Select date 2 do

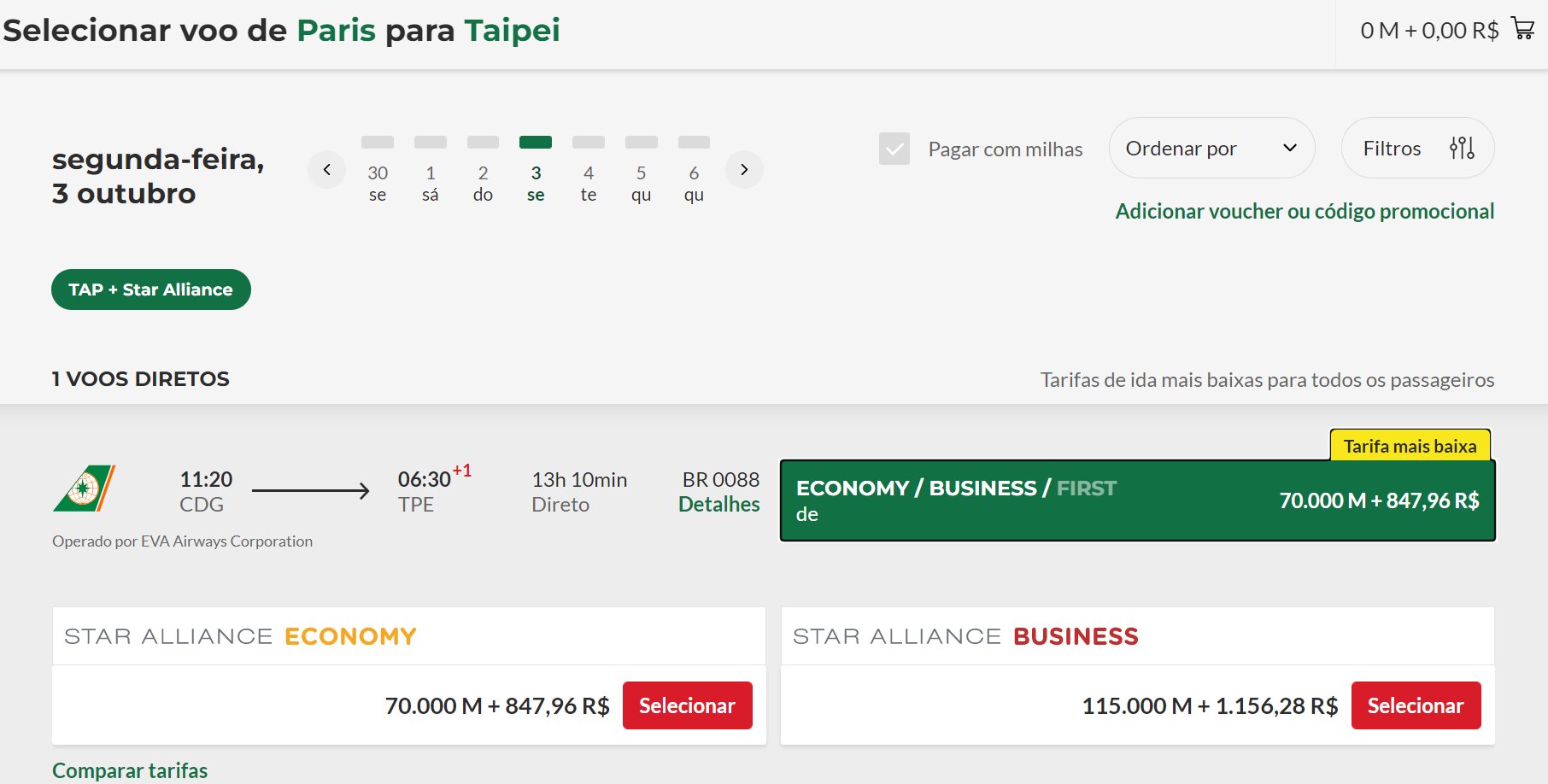(x=483, y=171)
